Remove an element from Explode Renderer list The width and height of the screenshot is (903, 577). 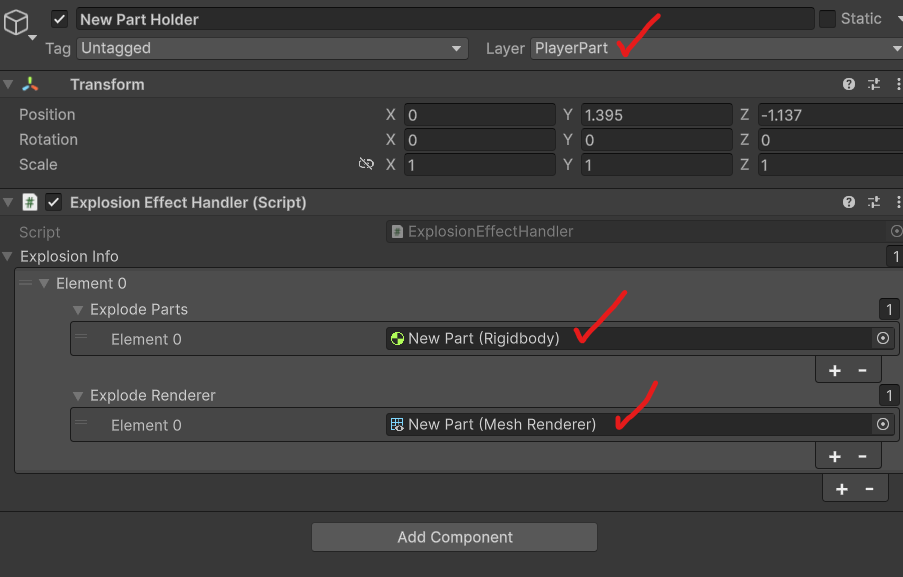point(862,457)
